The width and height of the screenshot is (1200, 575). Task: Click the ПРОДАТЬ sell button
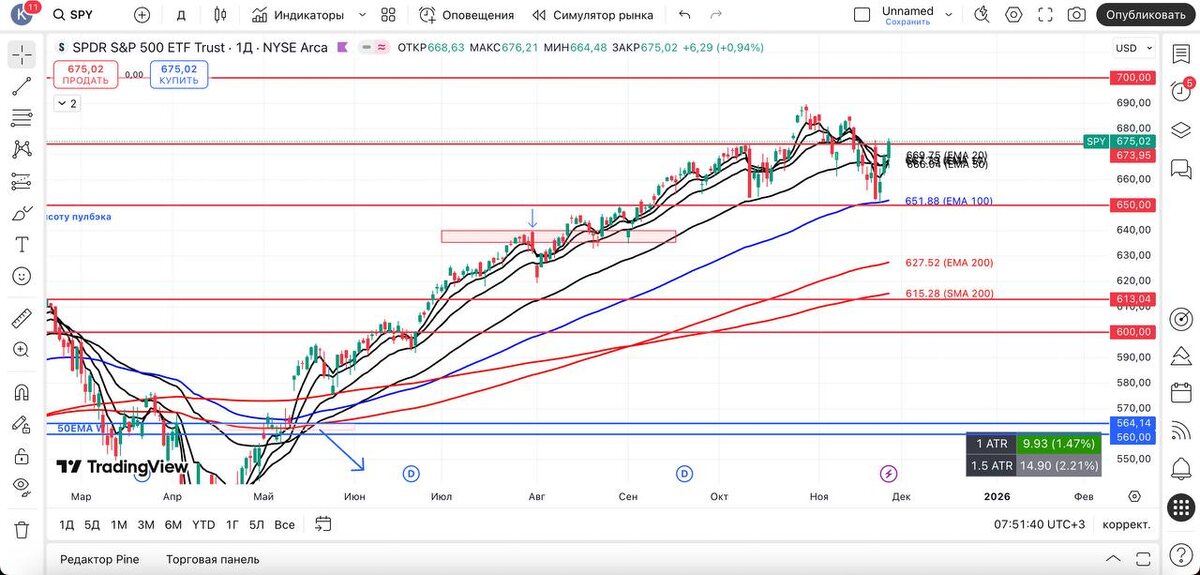coord(85,74)
